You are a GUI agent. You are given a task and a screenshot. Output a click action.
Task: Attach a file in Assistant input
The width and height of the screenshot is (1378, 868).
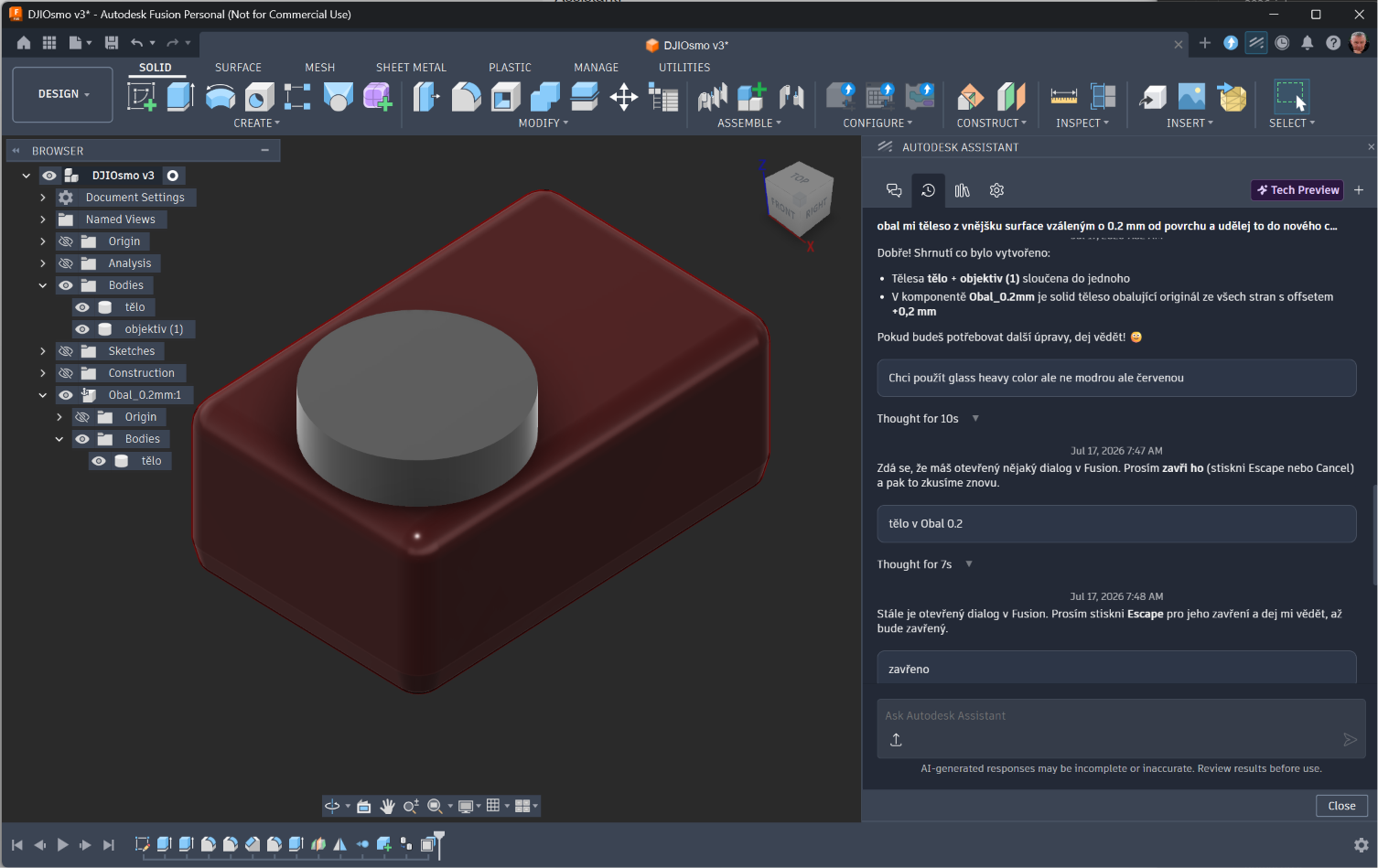896,740
